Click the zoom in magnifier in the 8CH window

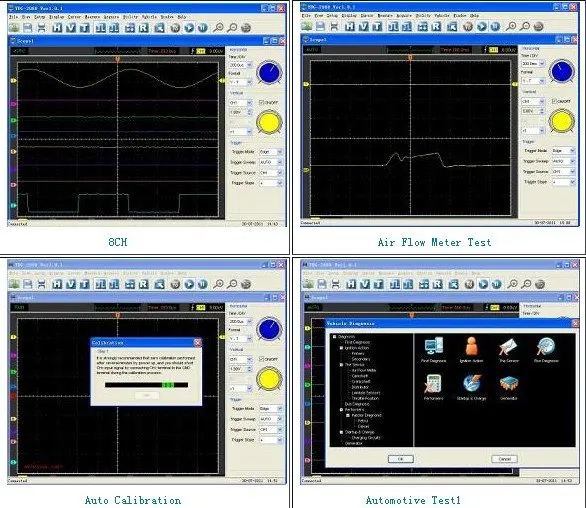coord(218,28)
